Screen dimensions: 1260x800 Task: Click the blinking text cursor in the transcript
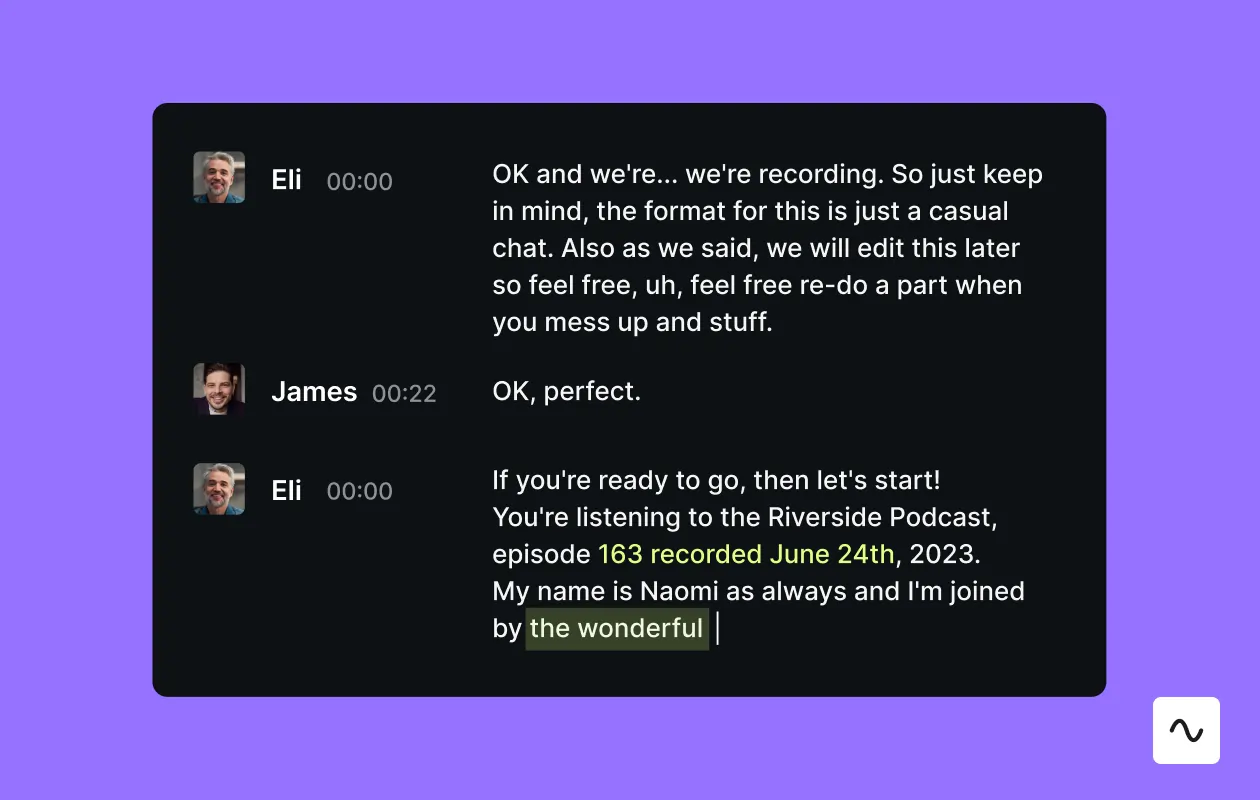[x=717, y=628]
